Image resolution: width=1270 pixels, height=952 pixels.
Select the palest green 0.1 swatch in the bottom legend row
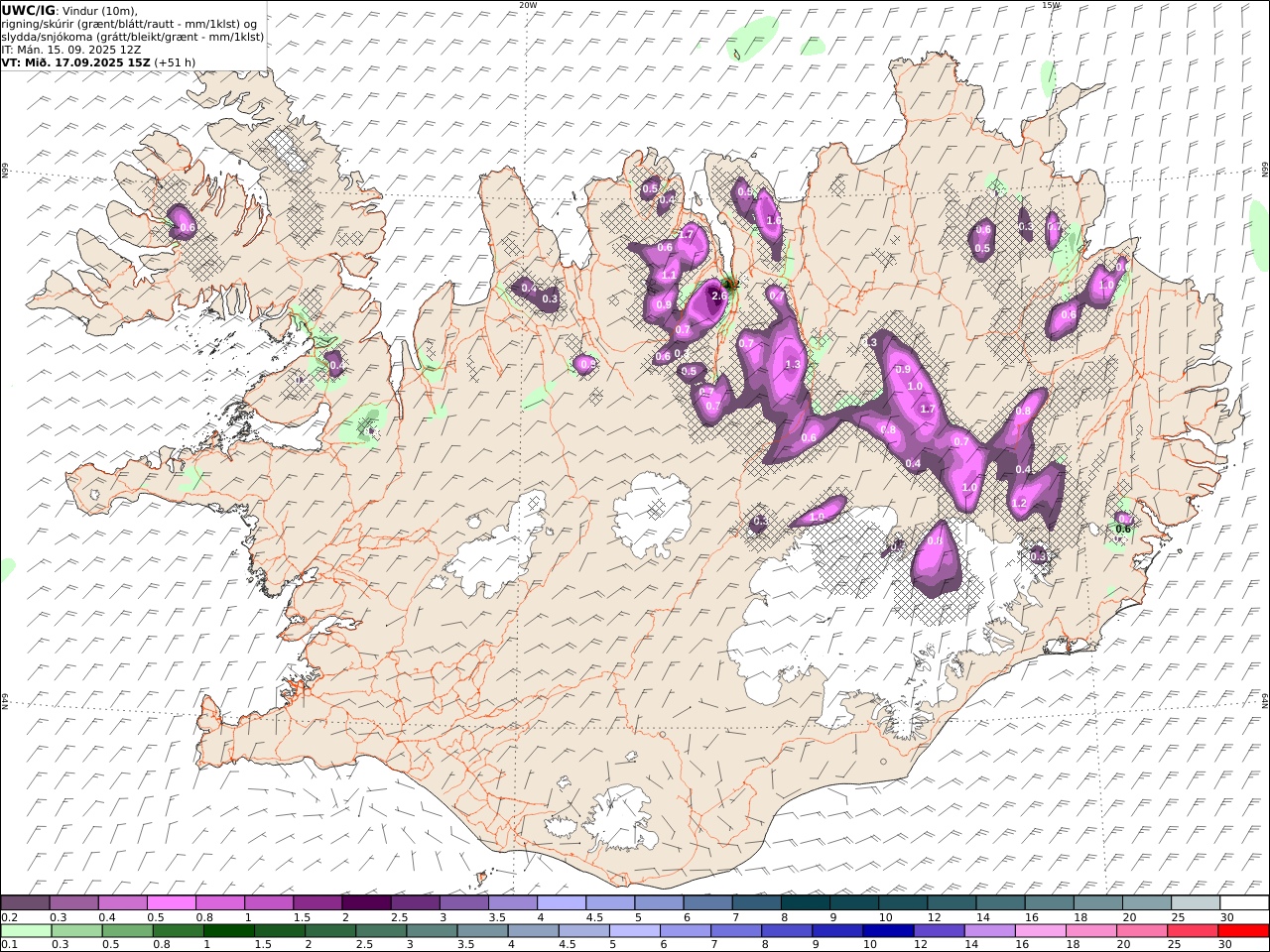(x=26, y=931)
